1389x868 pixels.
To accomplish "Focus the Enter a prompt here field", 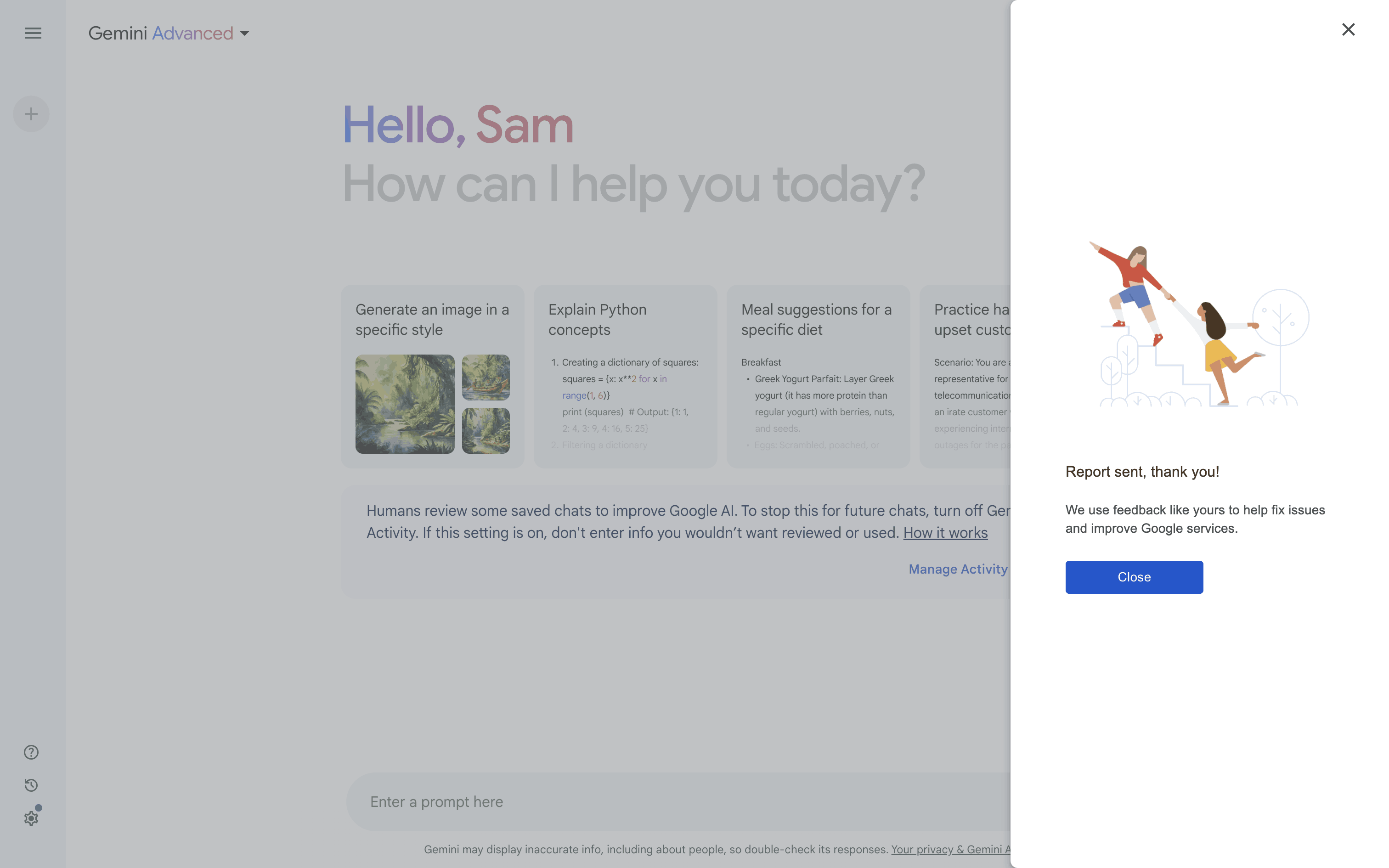I will [x=678, y=802].
